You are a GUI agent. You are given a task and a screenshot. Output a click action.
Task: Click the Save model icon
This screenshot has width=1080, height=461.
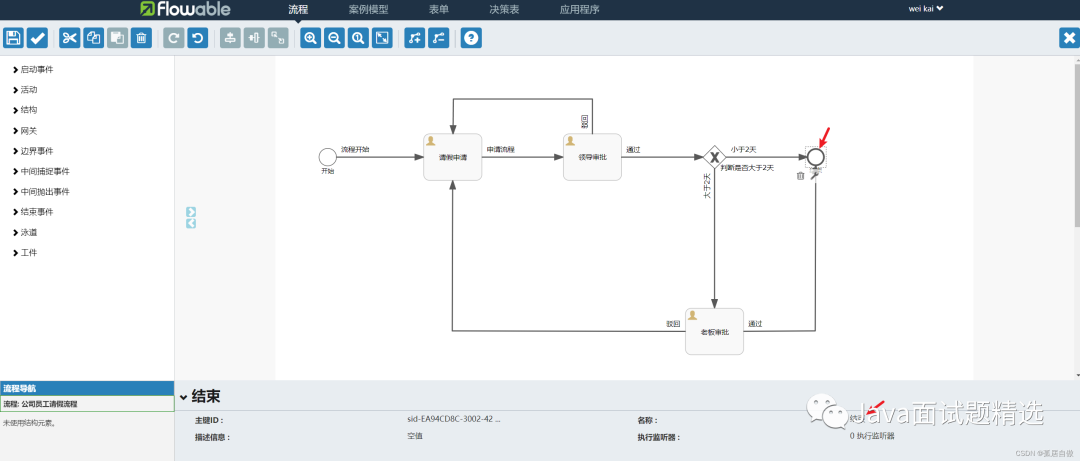13,38
